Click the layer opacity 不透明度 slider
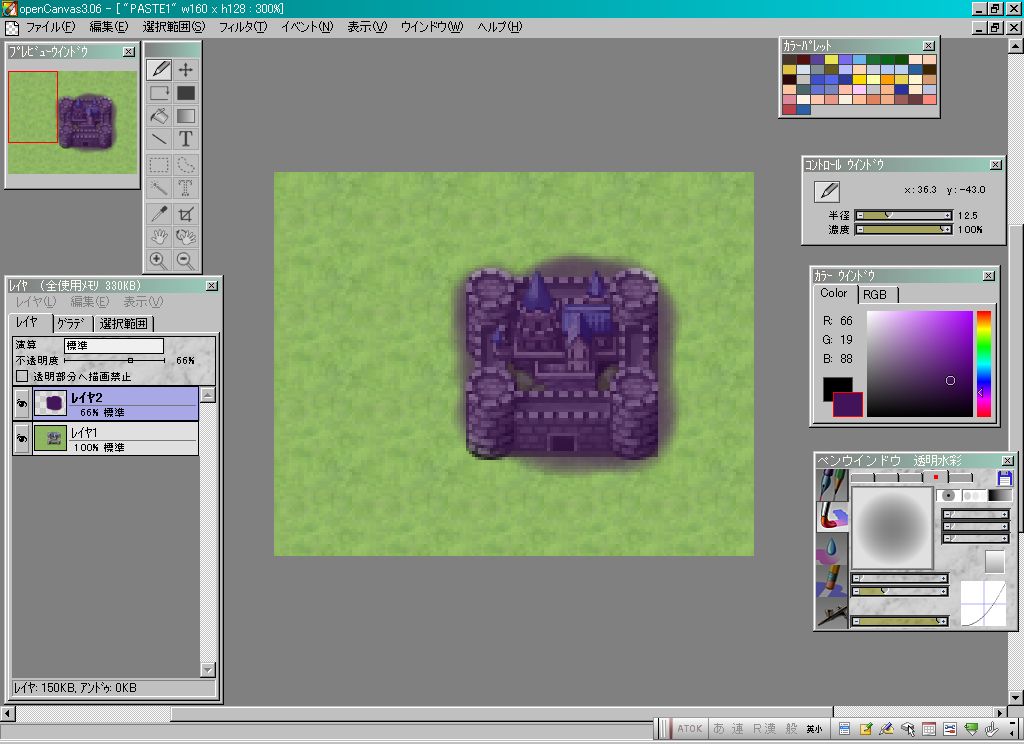Screen dimensions: 1024x744 [x=115, y=360]
